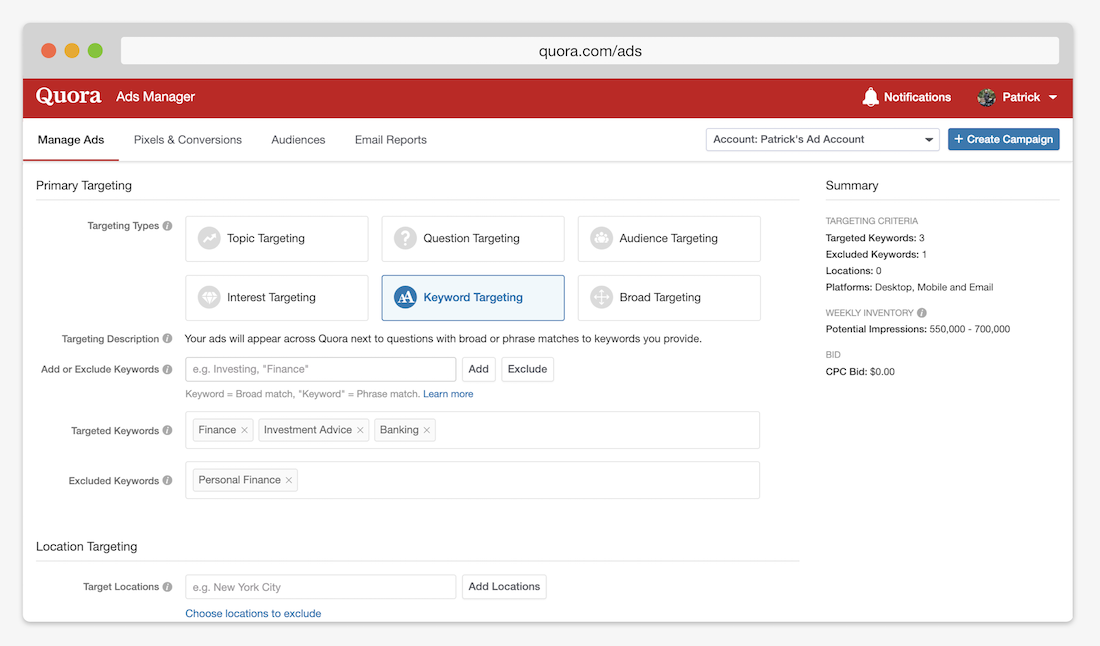
Task: Open Choose locations to exclude link
Action: [x=253, y=613]
